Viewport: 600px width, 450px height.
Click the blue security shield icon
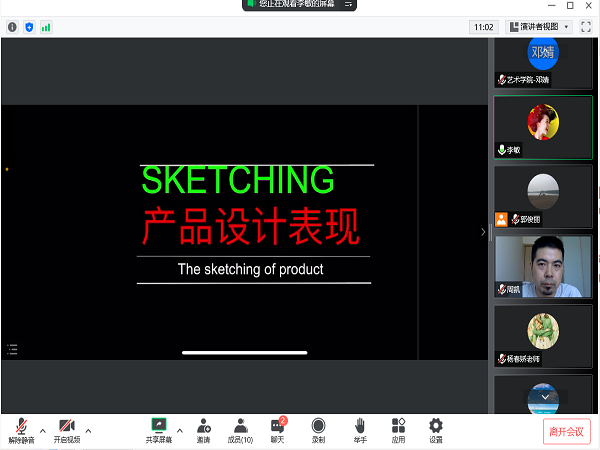29,27
